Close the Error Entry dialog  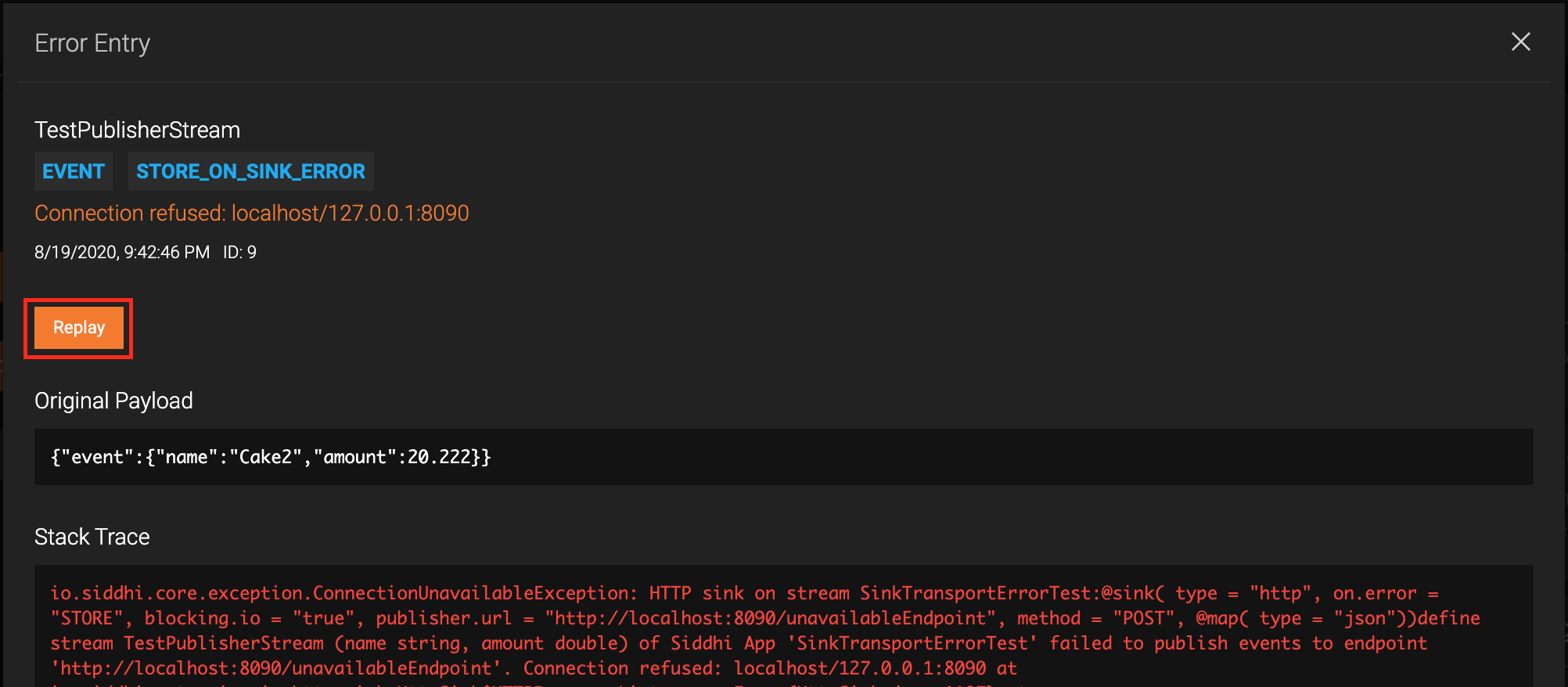pyautogui.click(x=1520, y=42)
